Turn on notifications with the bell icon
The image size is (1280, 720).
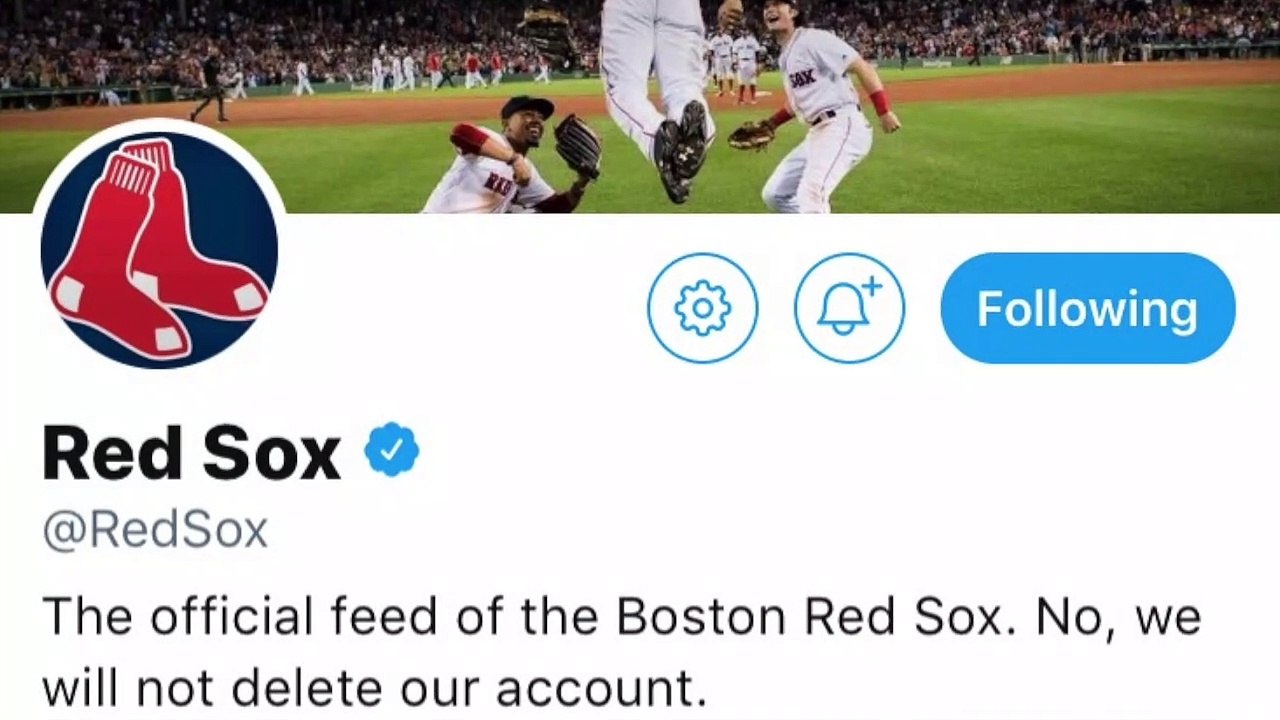click(849, 308)
